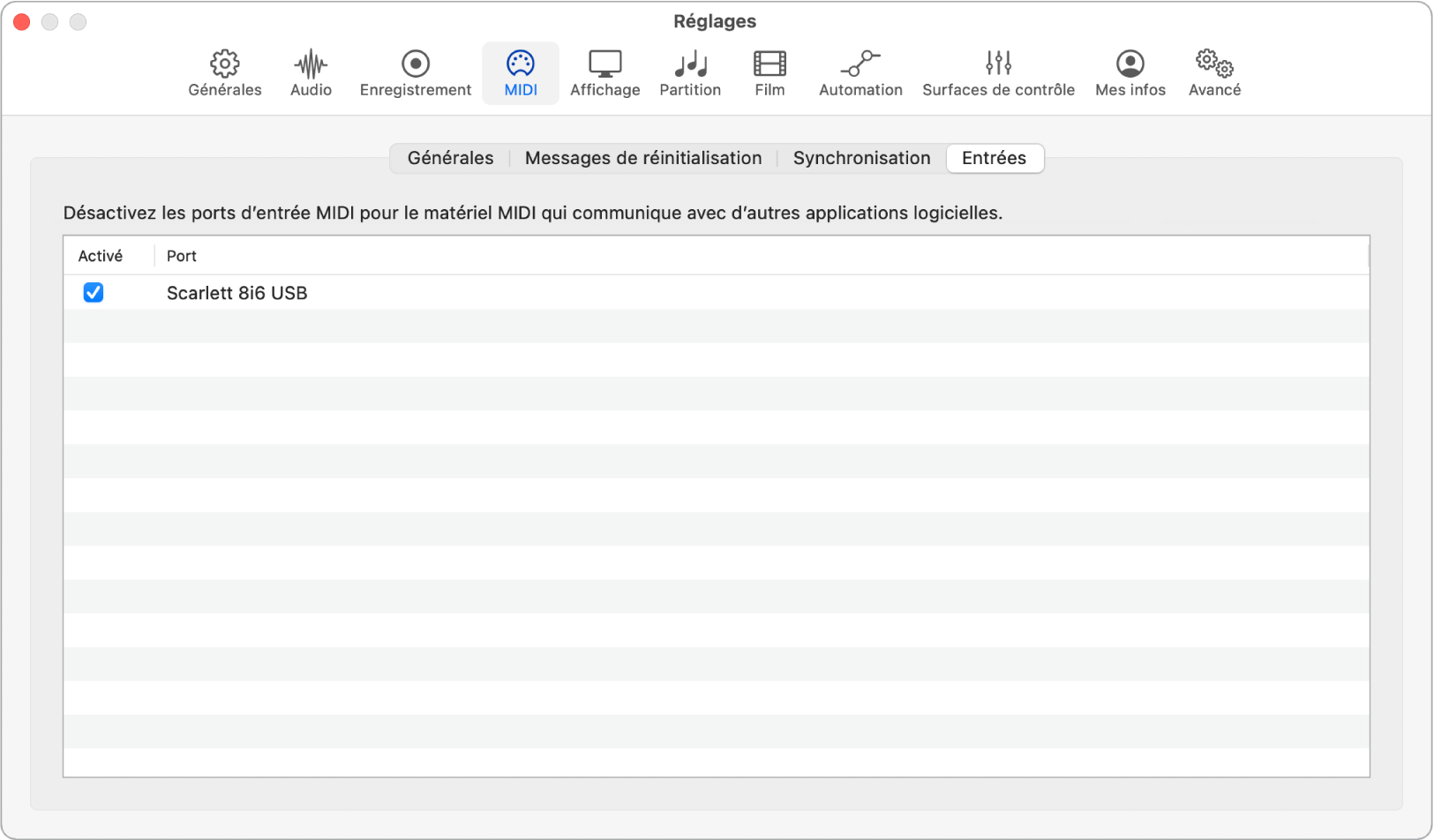The width and height of the screenshot is (1434, 840).
Task: Select the Scarlett 8i6 USB port name
Action: (236, 293)
